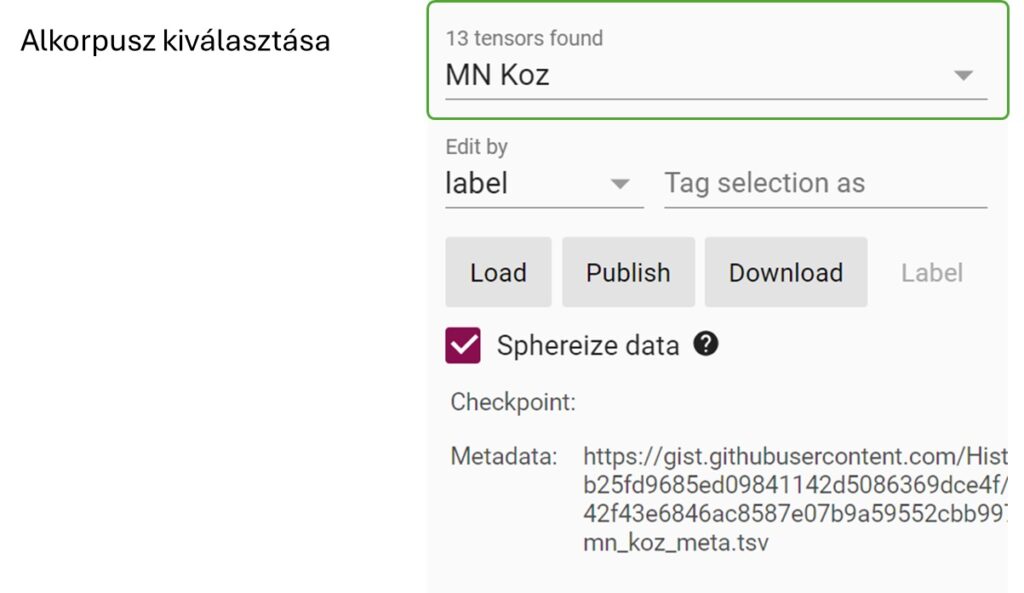The height and width of the screenshot is (593, 1024).
Task: Click the small arrow next to label
Action: pos(619,184)
